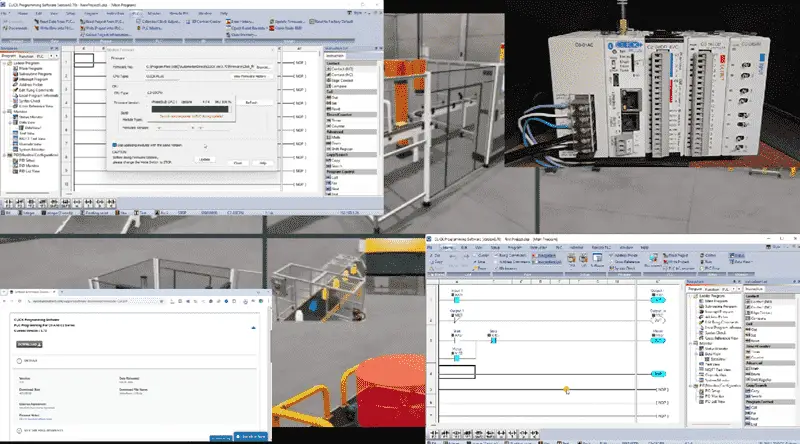Open the PLC menu tab in top window
The width and height of the screenshot is (800, 444).
click(136, 13)
